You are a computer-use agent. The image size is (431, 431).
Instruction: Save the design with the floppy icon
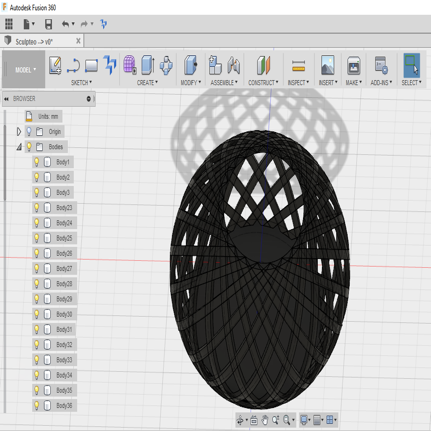tap(48, 24)
